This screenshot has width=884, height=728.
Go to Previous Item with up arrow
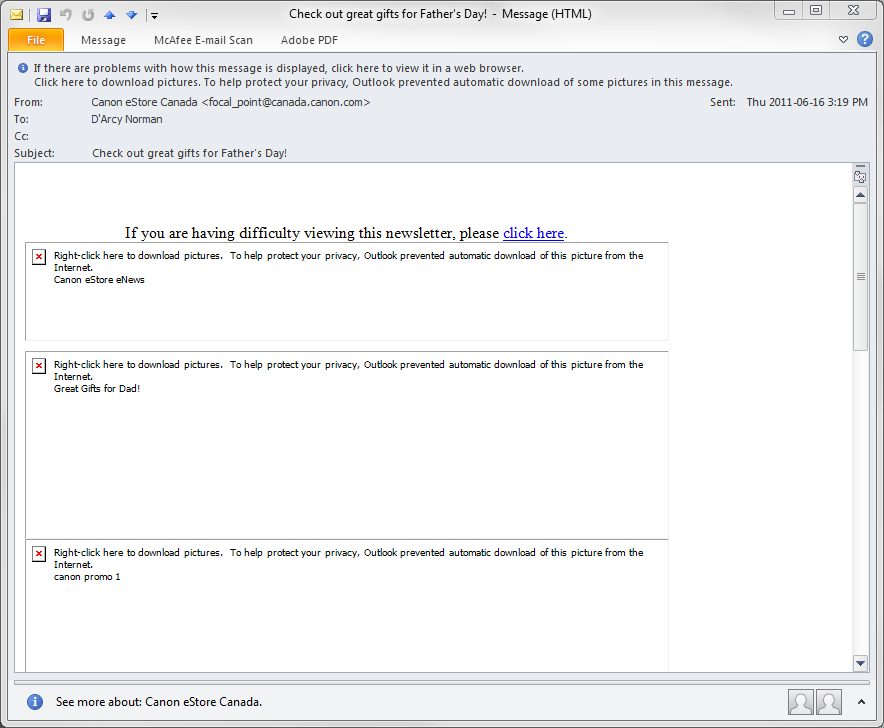click(110, 14)
